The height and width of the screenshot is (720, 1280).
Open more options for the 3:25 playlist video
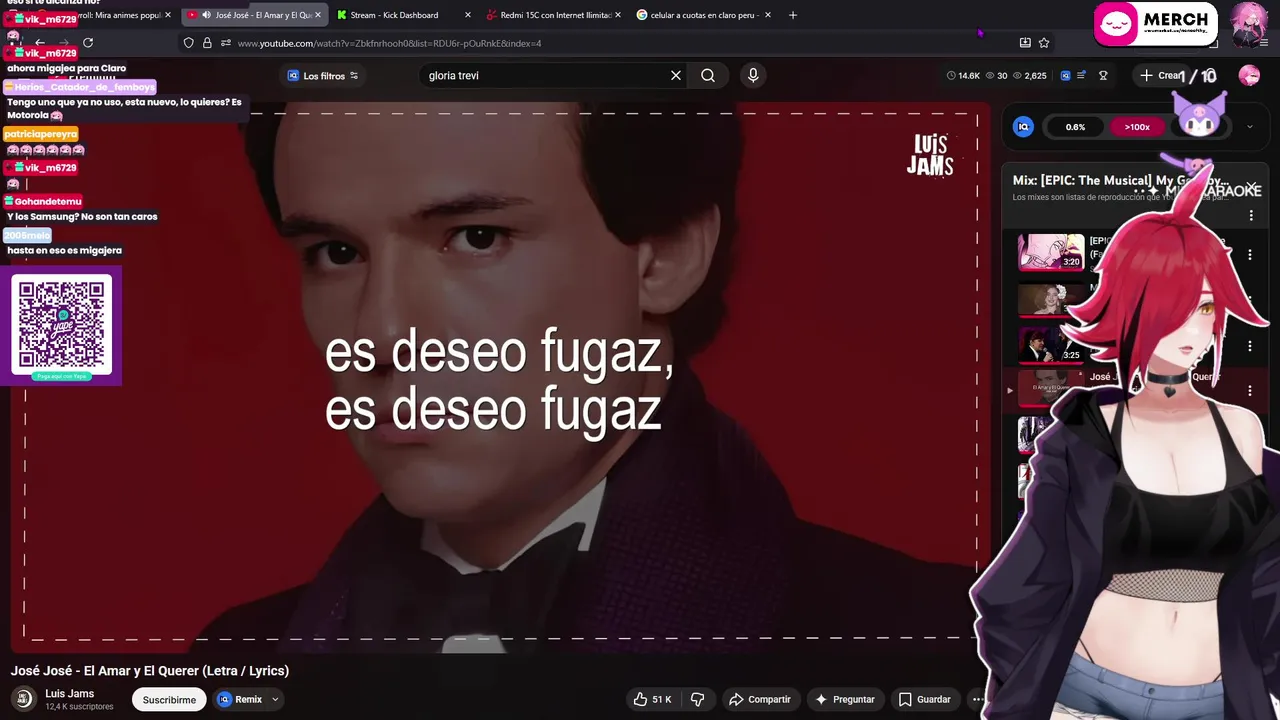tap(1250, 346)
